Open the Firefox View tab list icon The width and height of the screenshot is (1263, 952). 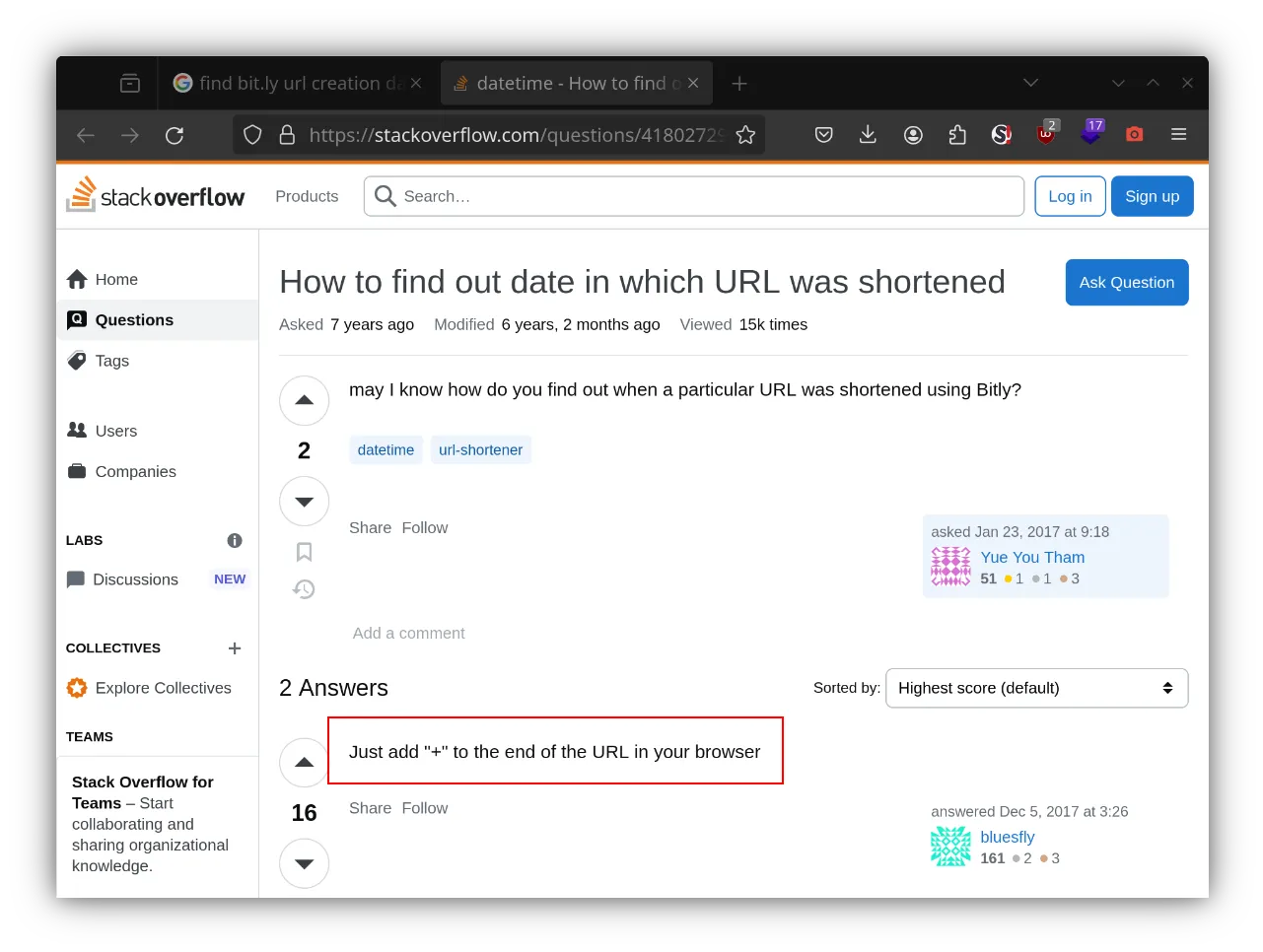point(129,84)
